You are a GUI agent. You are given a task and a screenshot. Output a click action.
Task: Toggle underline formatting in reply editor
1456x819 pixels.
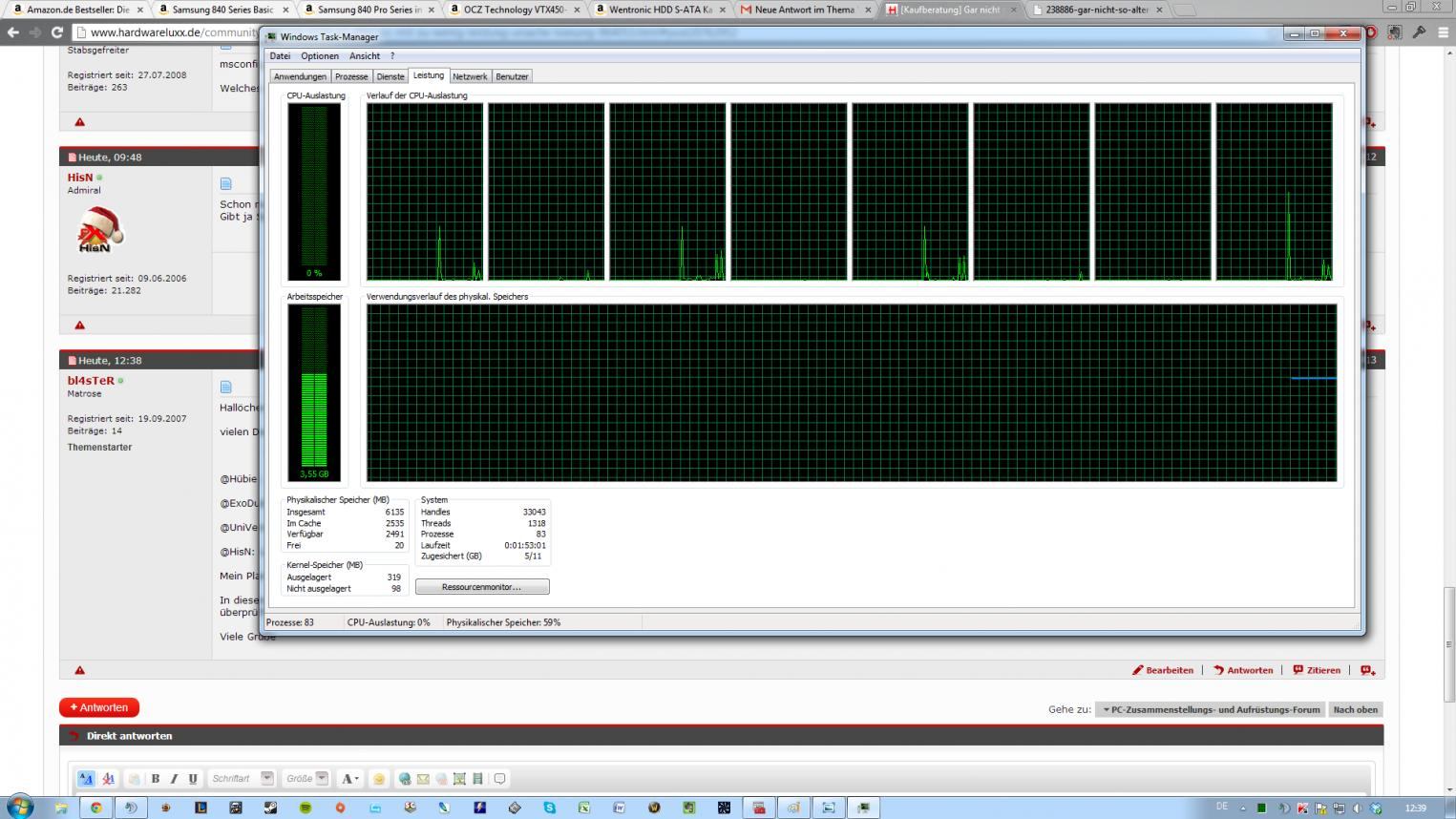(x=193, y=779)
